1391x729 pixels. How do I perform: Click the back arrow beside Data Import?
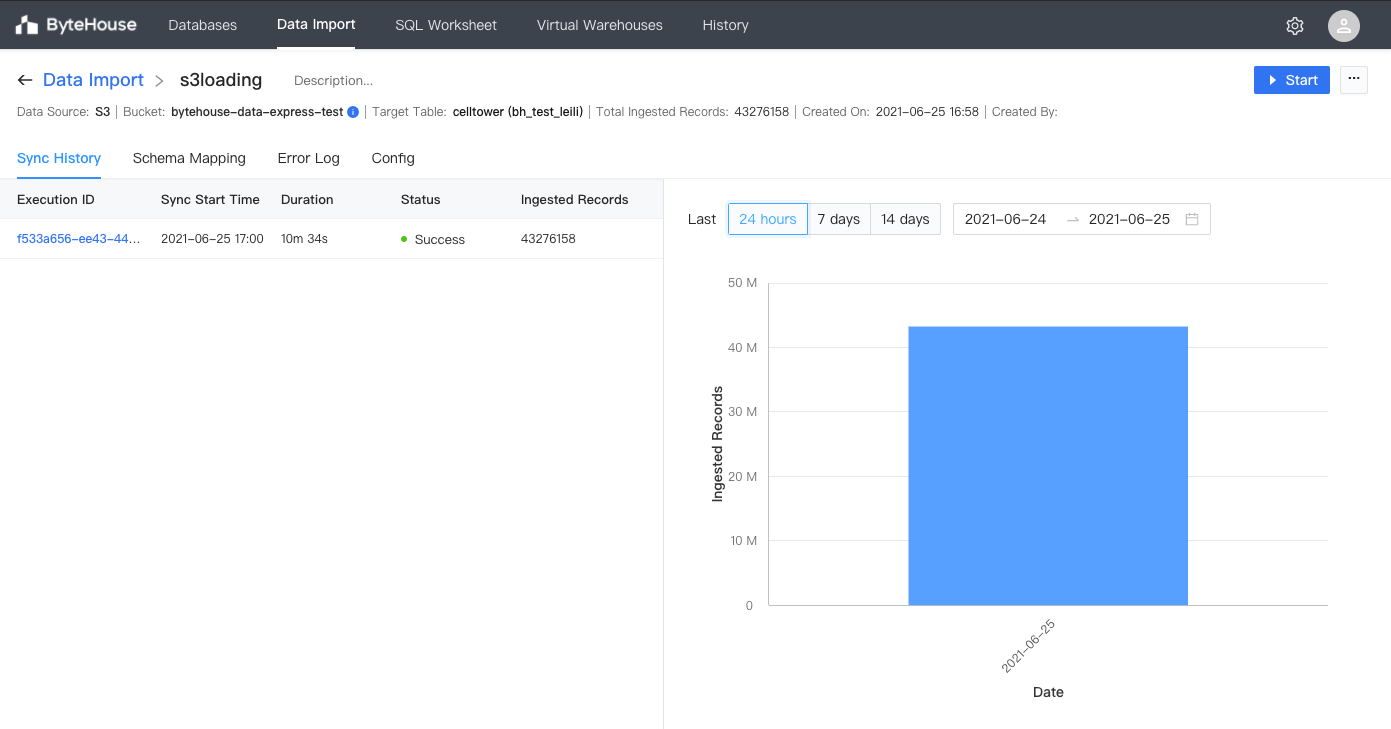pyautogui.click(x=25, y=80)
